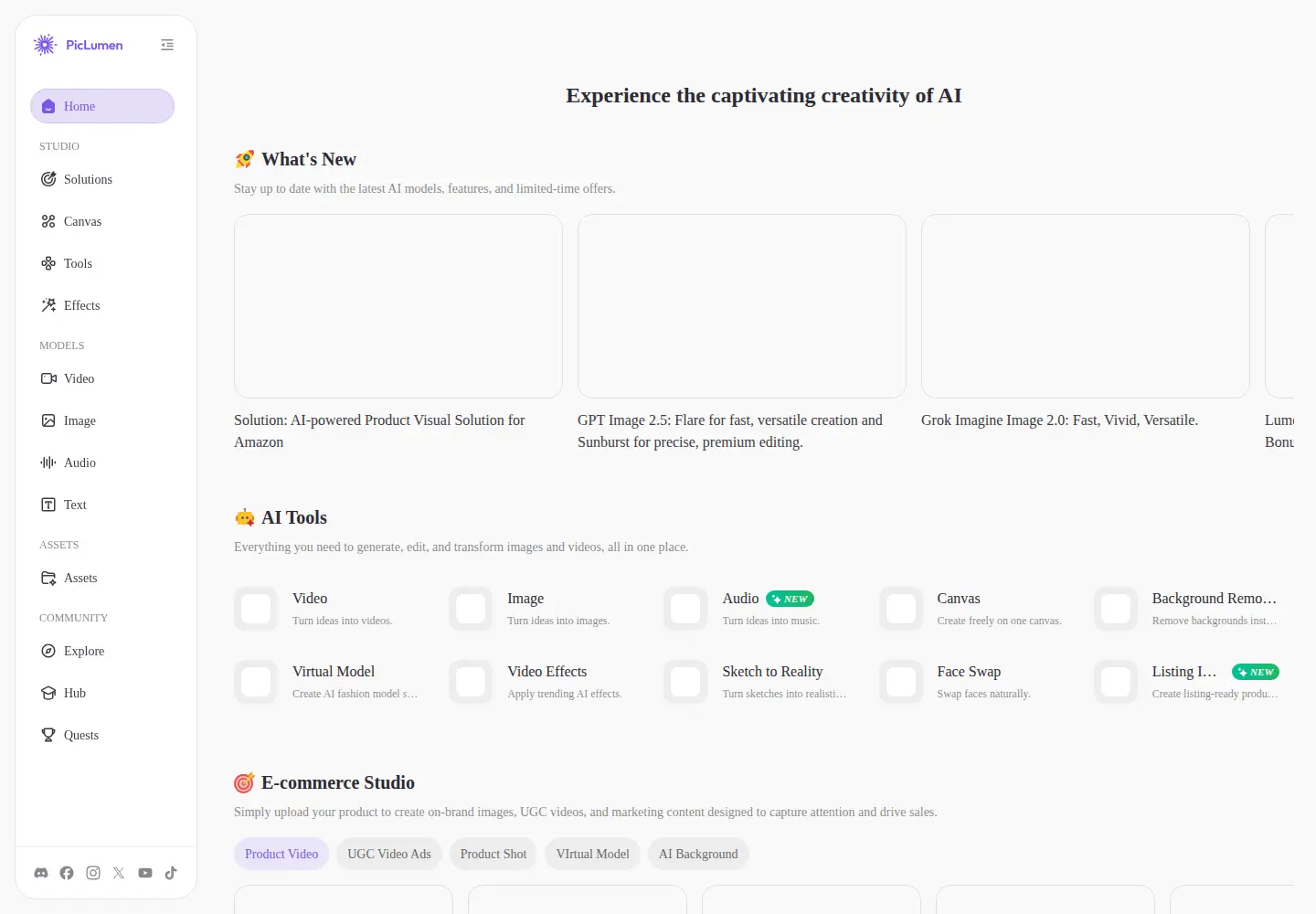Open the Instagram social icon
This screenshot has height=914, width=1316.
93,873
